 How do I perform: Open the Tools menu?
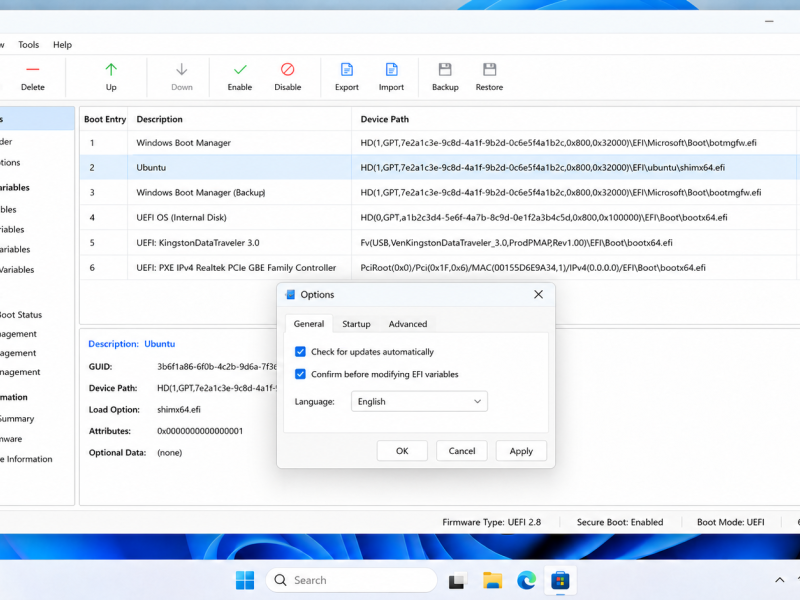click(29, 44)
